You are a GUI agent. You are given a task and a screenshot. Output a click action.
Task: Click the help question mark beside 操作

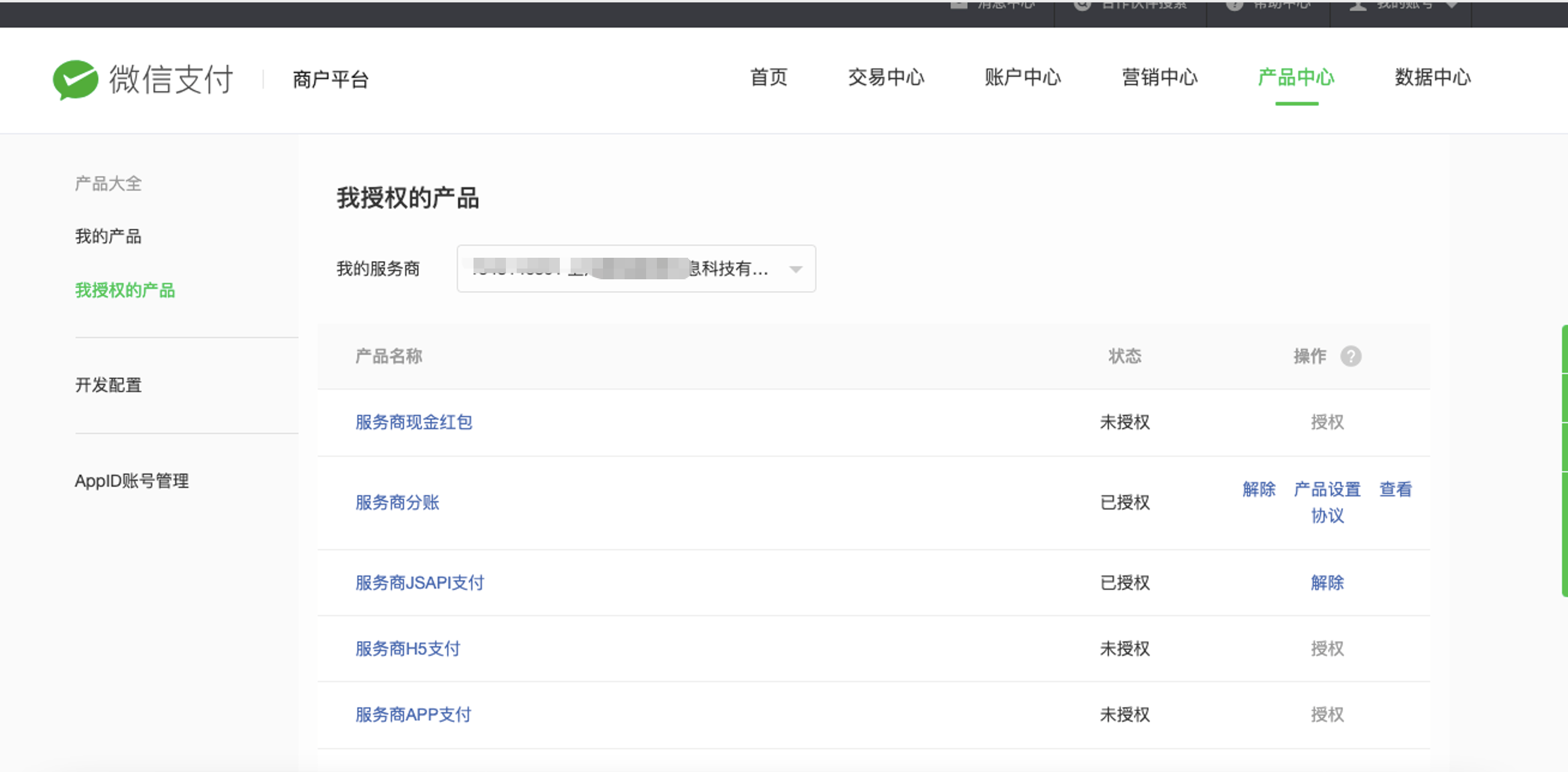1350,356
